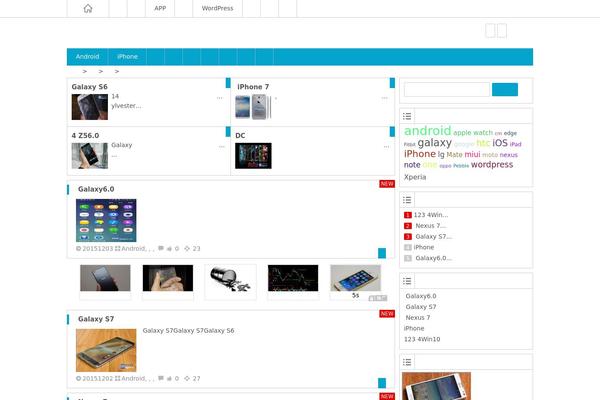600x400 pixels.
Task: Open recent post 'Galaxy6.0' in sidebar list
Action: click(421, 296)
